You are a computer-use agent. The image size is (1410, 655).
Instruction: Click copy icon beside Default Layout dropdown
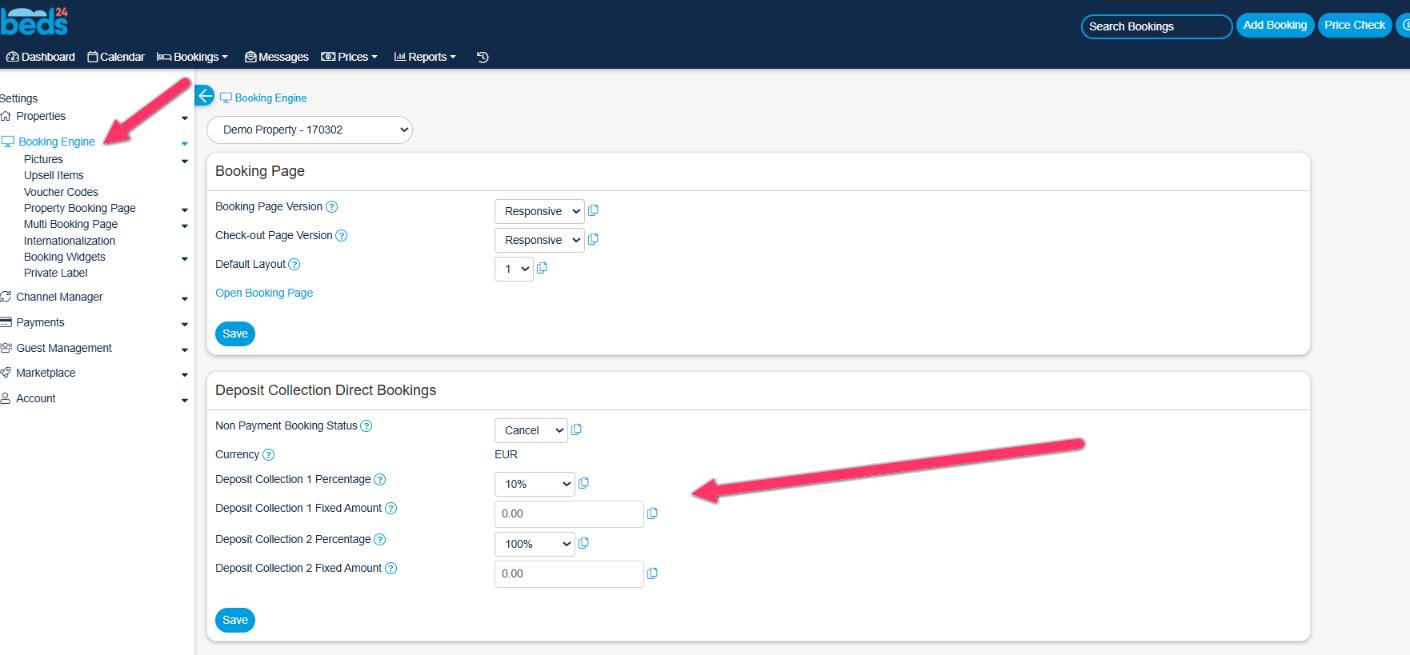(x=542, y=268)
